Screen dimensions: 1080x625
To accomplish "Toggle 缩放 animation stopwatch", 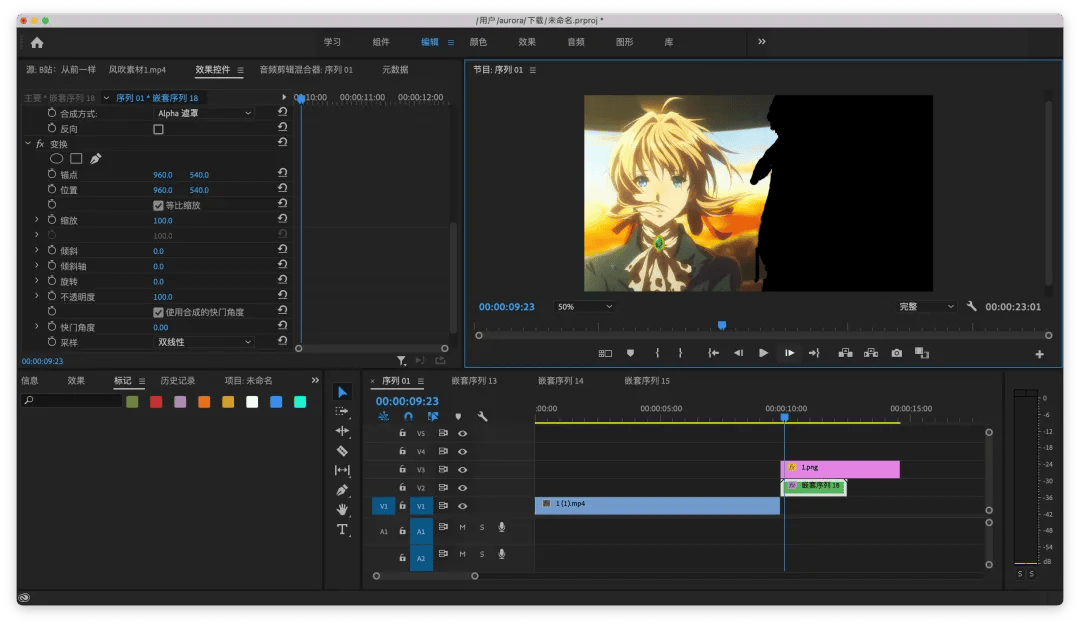I will pos(52,220).
